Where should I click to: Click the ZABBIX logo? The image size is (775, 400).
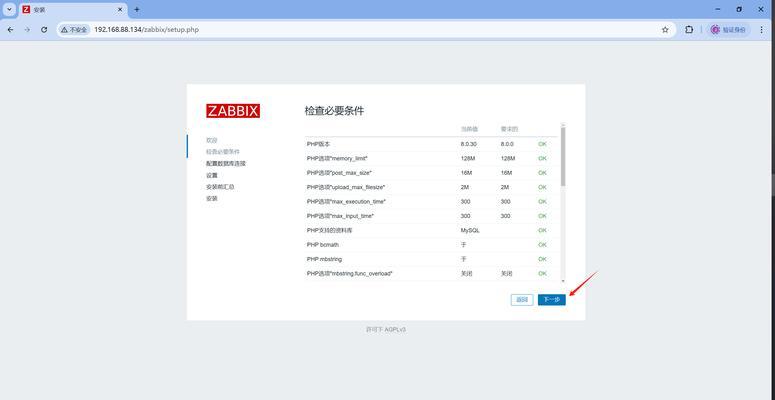[233, 111]
